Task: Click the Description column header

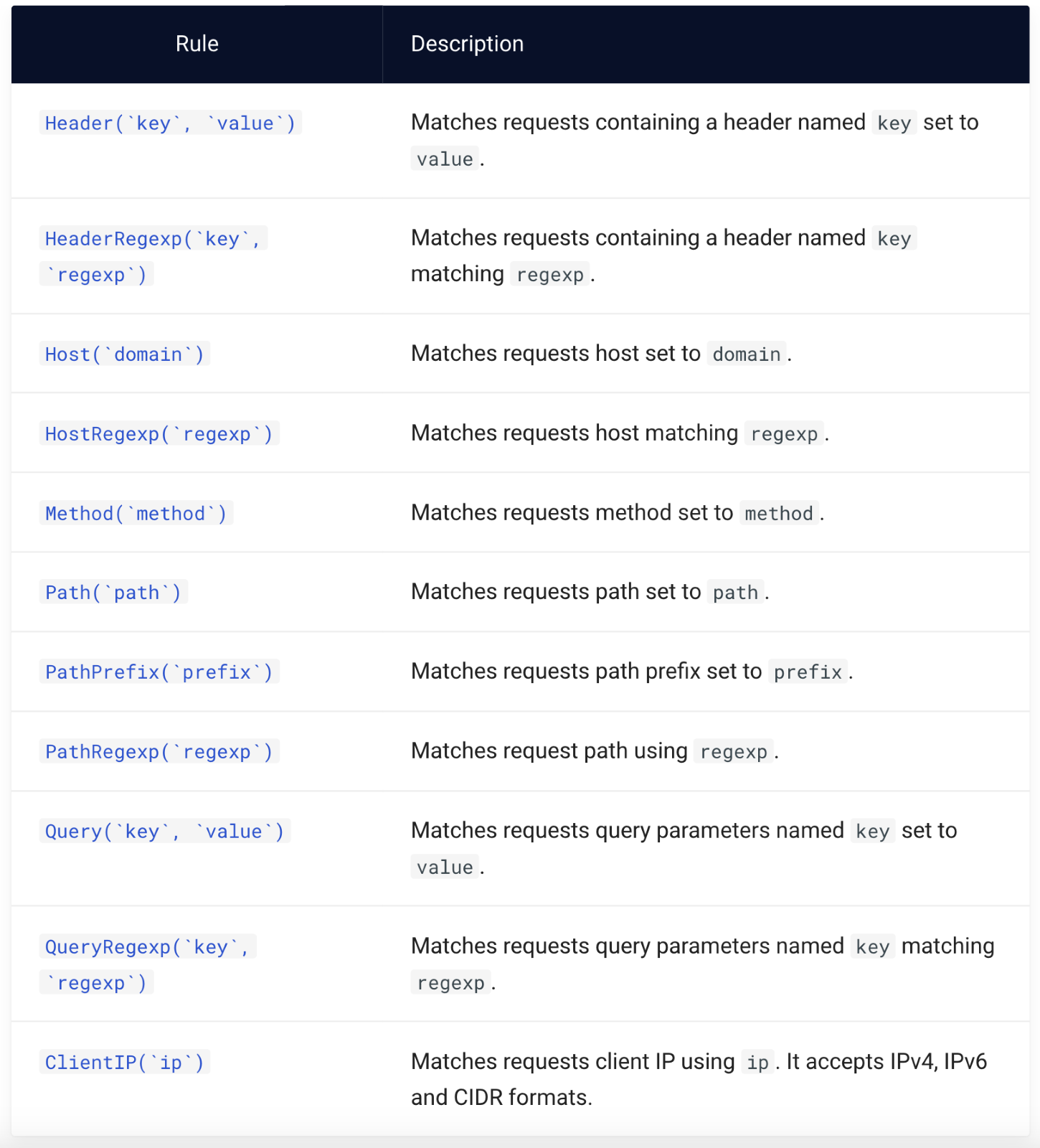Action: tap(467, 44)
